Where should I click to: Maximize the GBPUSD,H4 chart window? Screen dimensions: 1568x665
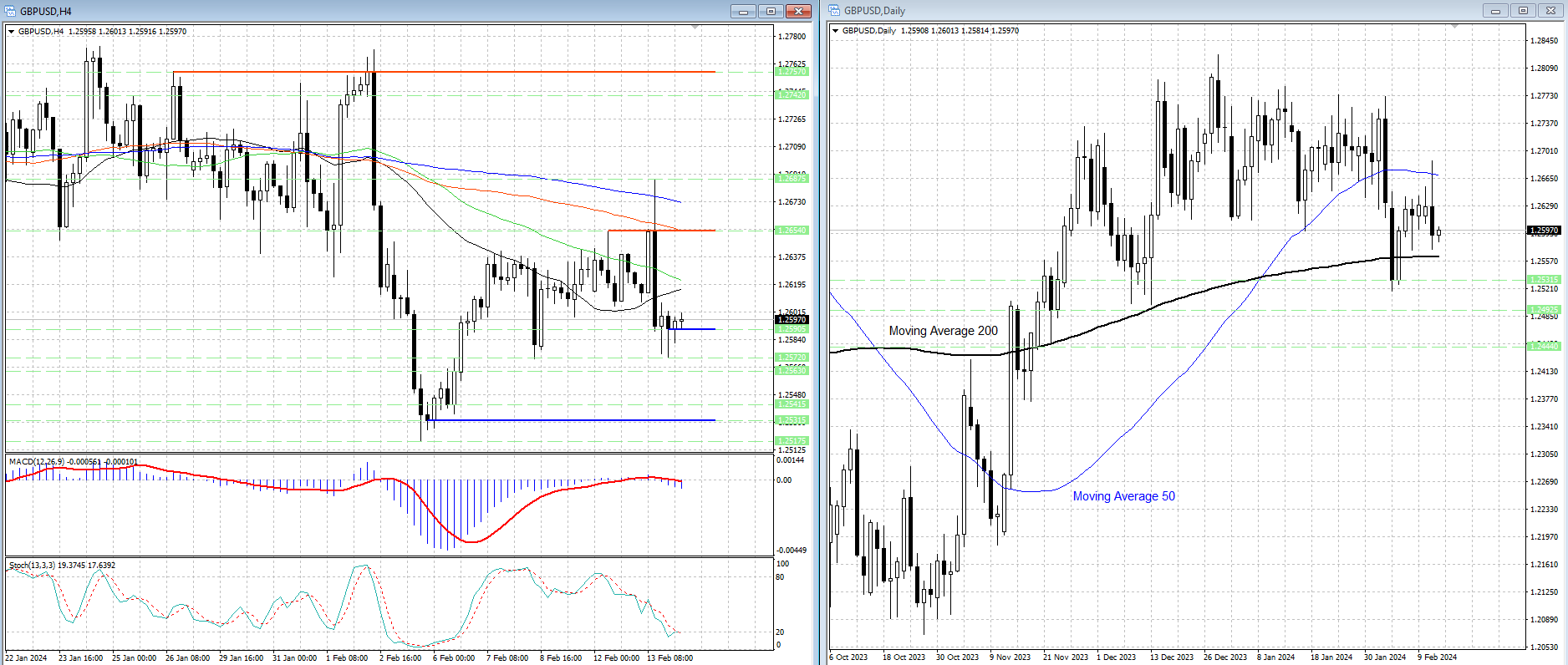[771, 11]
